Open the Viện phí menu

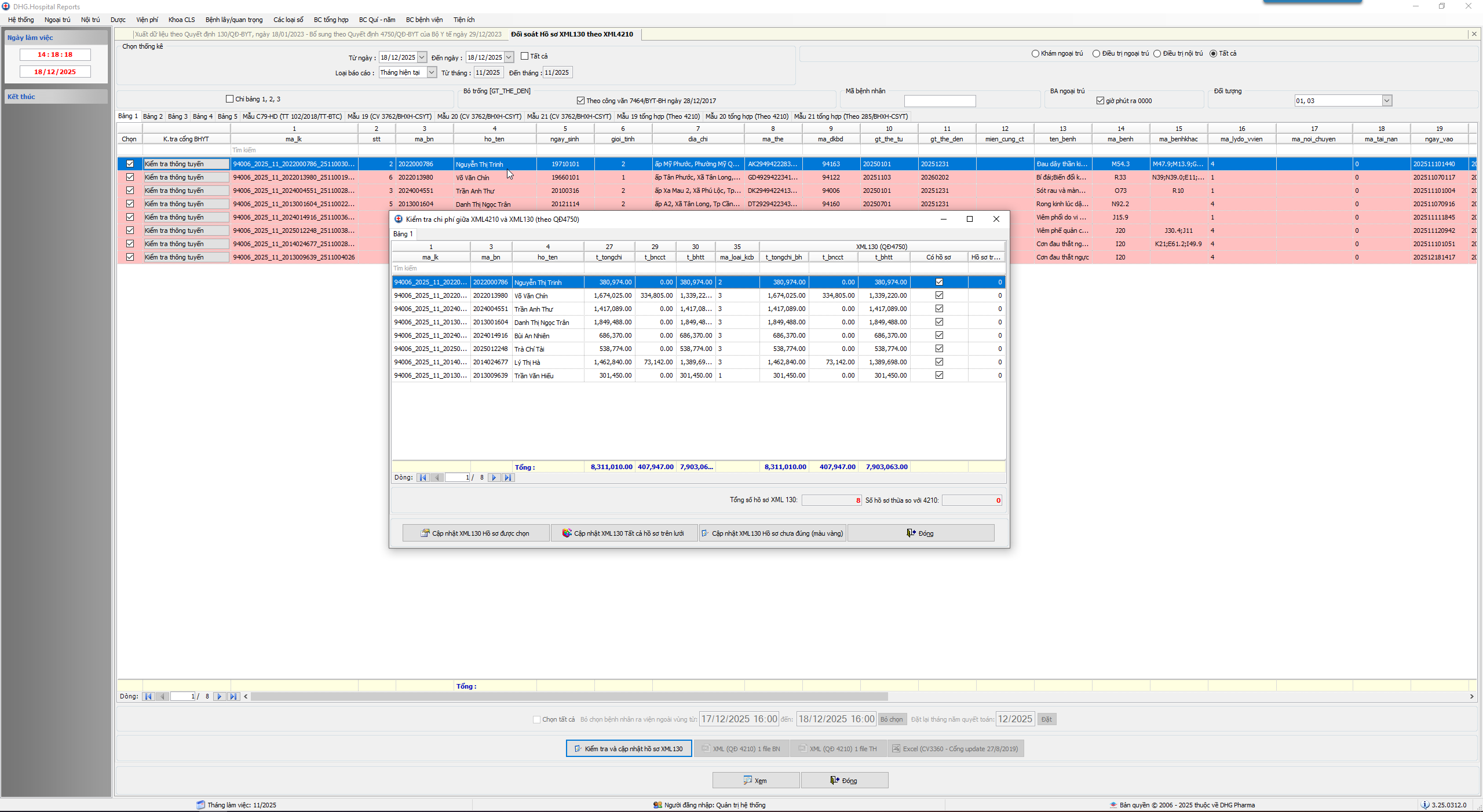[147, 20]
